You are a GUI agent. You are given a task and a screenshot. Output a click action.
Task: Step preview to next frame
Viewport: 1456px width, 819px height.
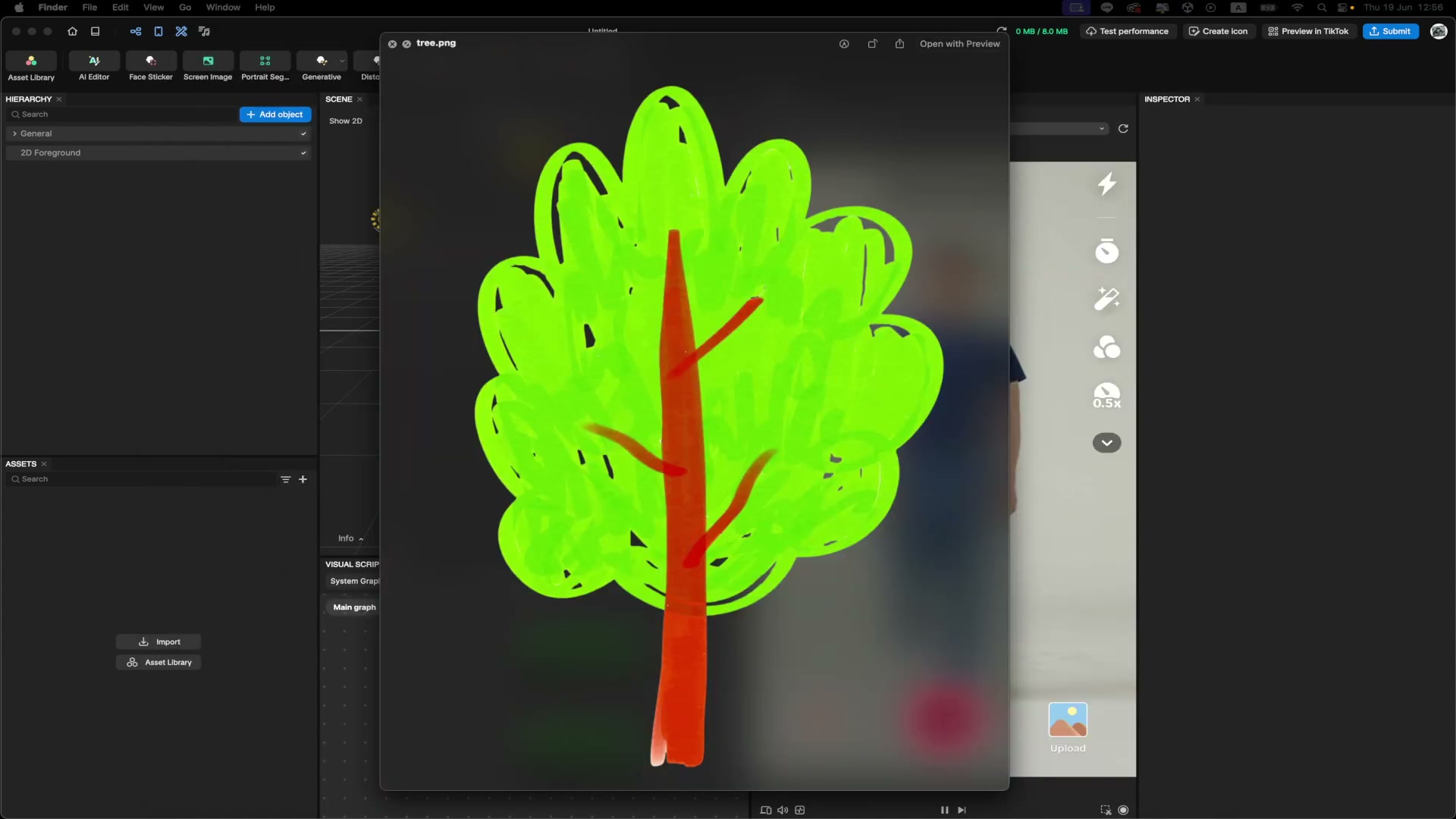click(962, 811)
